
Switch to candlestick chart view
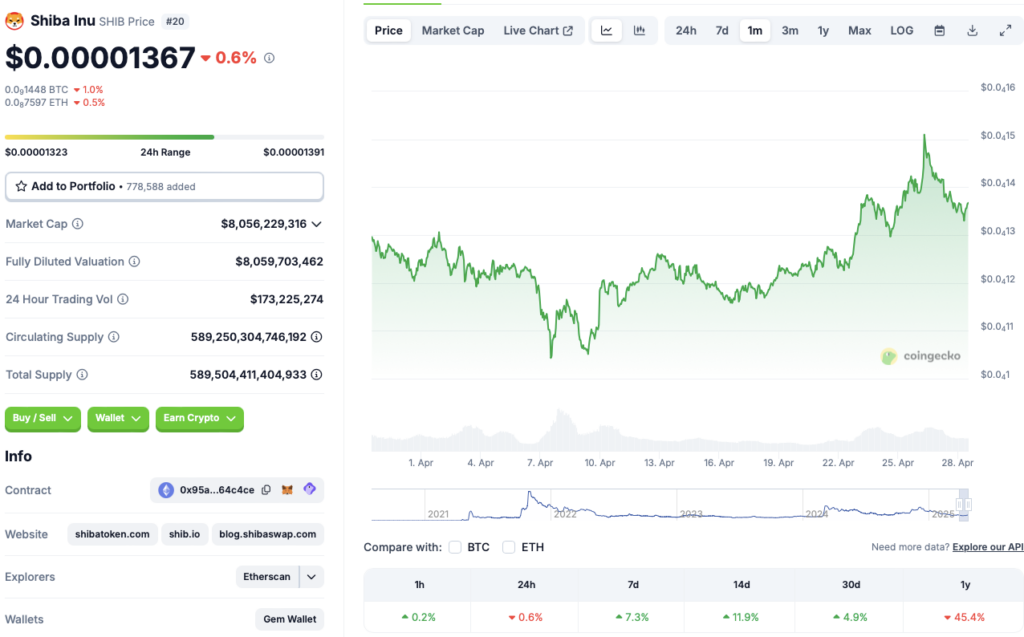pos(639,31)
